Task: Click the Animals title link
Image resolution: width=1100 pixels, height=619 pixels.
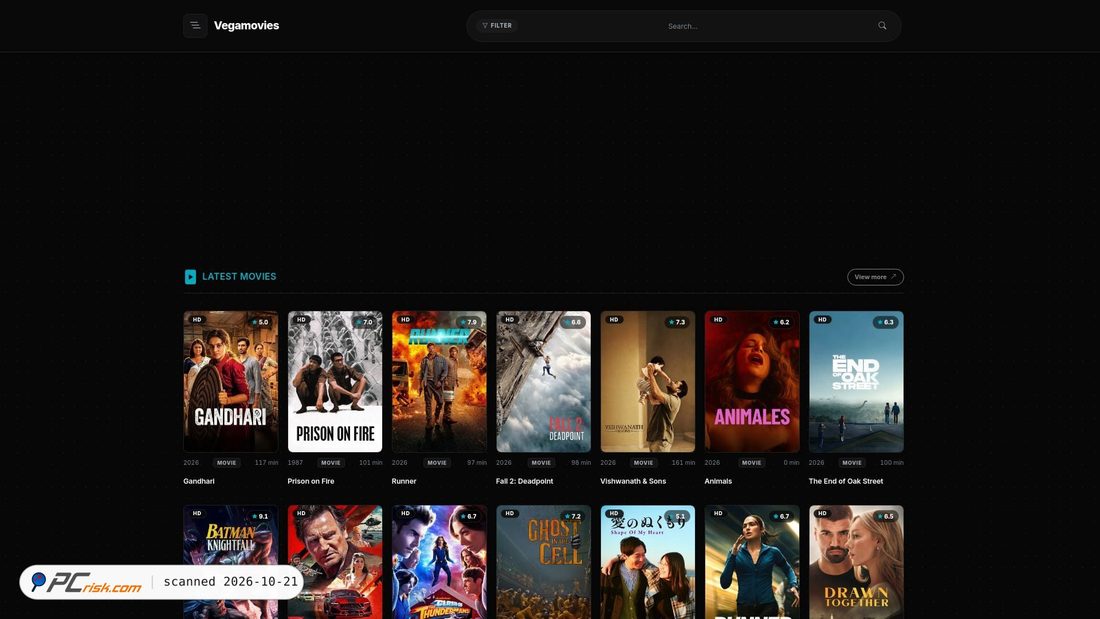Action: (718, 481)
